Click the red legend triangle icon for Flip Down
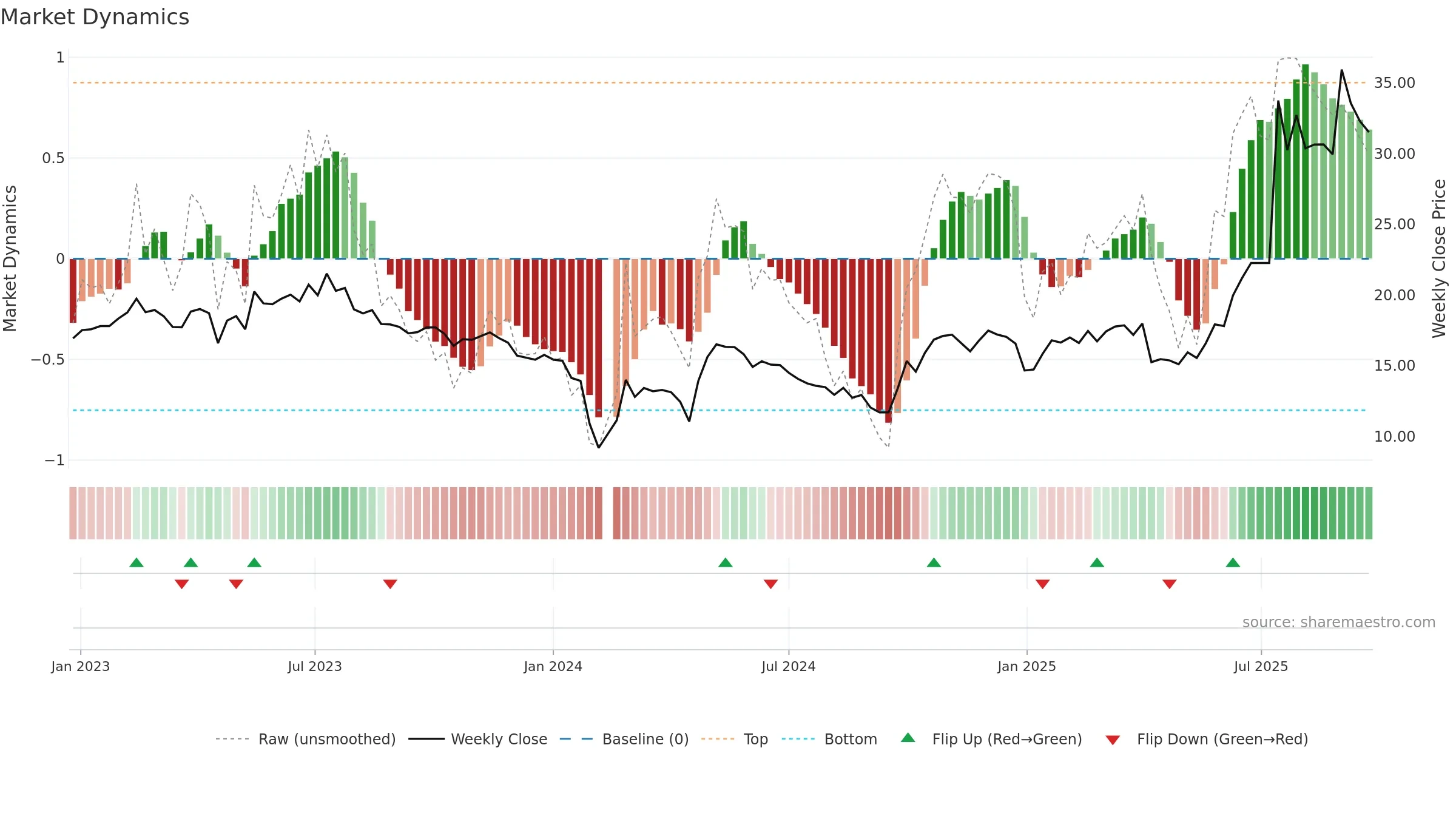This screenshot has width=1456, height=819. pyautogui.click(x=1113, y=740)
